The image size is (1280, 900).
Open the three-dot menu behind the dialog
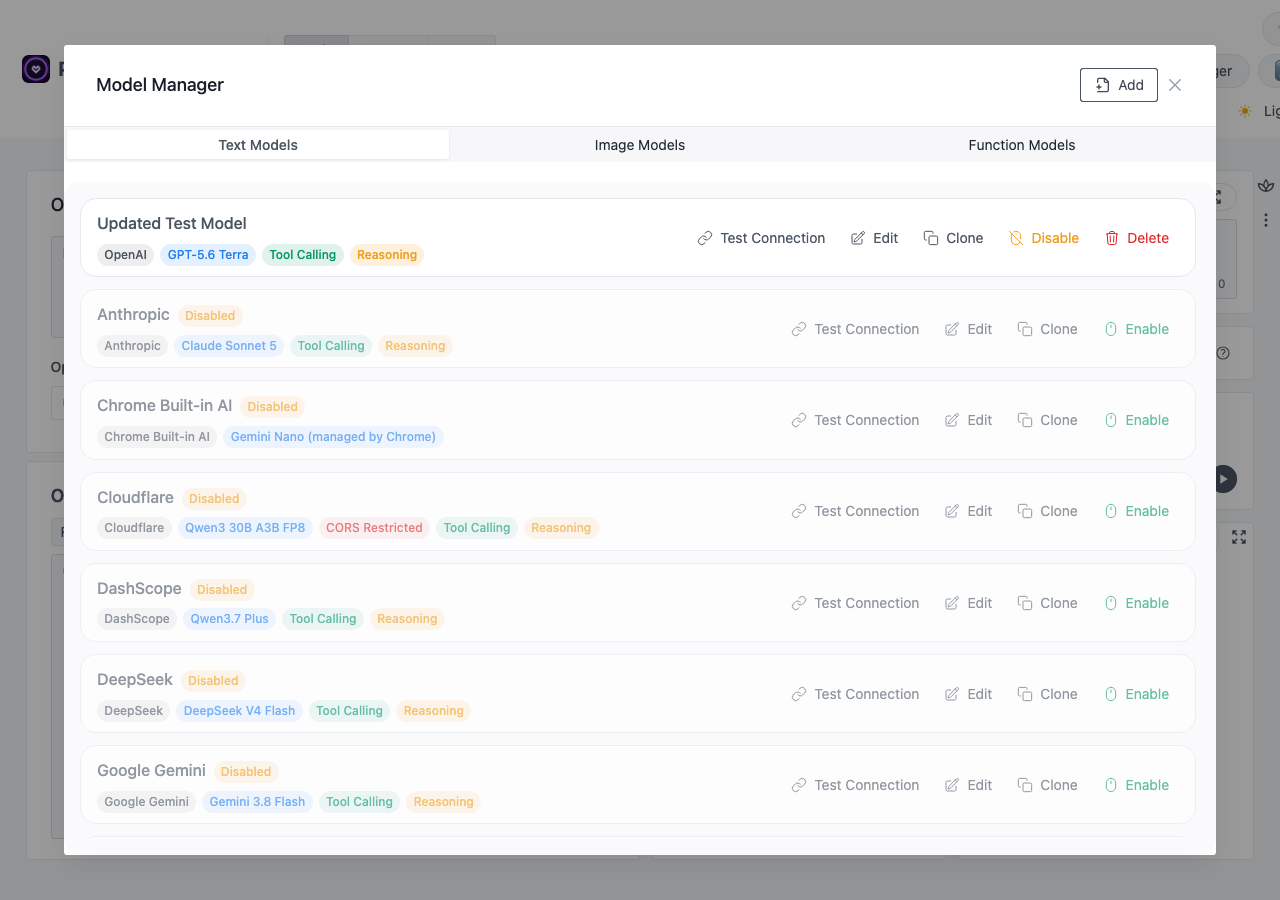(x=1266, y=220)
